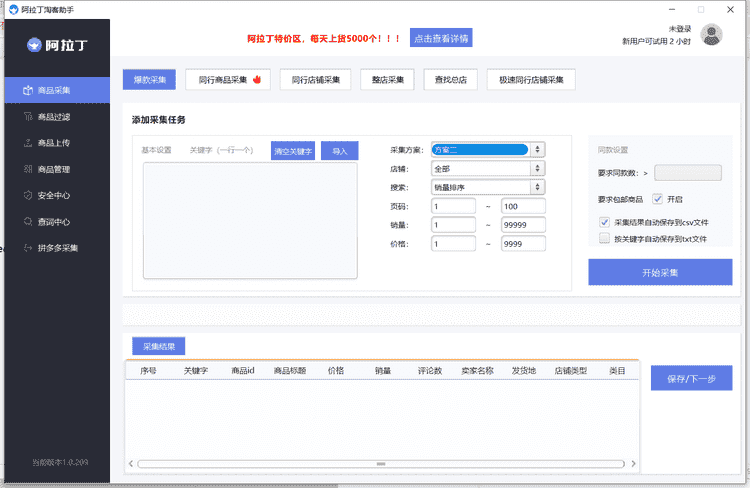This screenshot has height=488, width=750.
Task: Open the 店铺 dropdown showing 全部
Action: tap(488, 168)
